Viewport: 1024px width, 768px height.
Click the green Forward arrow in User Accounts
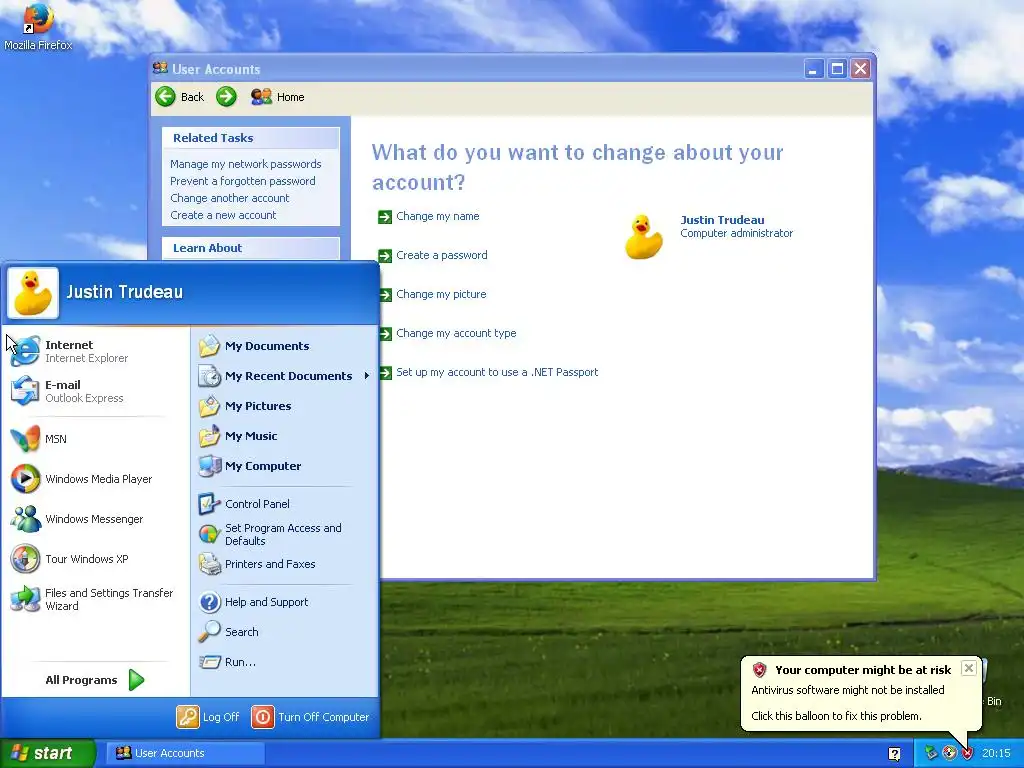coord(226,97)
